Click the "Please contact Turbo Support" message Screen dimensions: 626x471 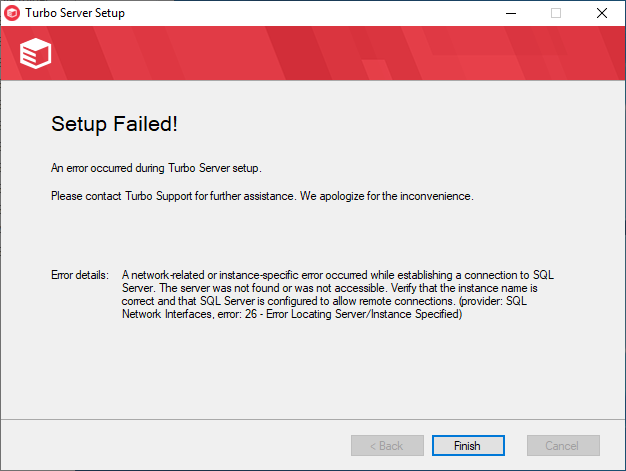point(262,196)
